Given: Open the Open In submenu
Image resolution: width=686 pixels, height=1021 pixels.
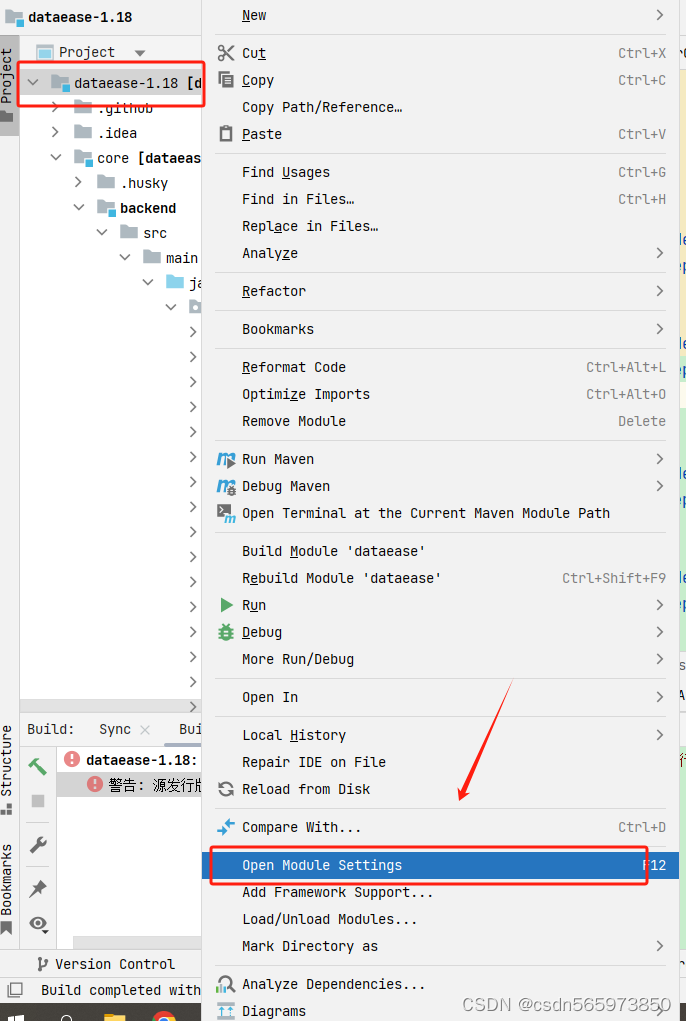Looking at the screenshot, I should (441, 697).
